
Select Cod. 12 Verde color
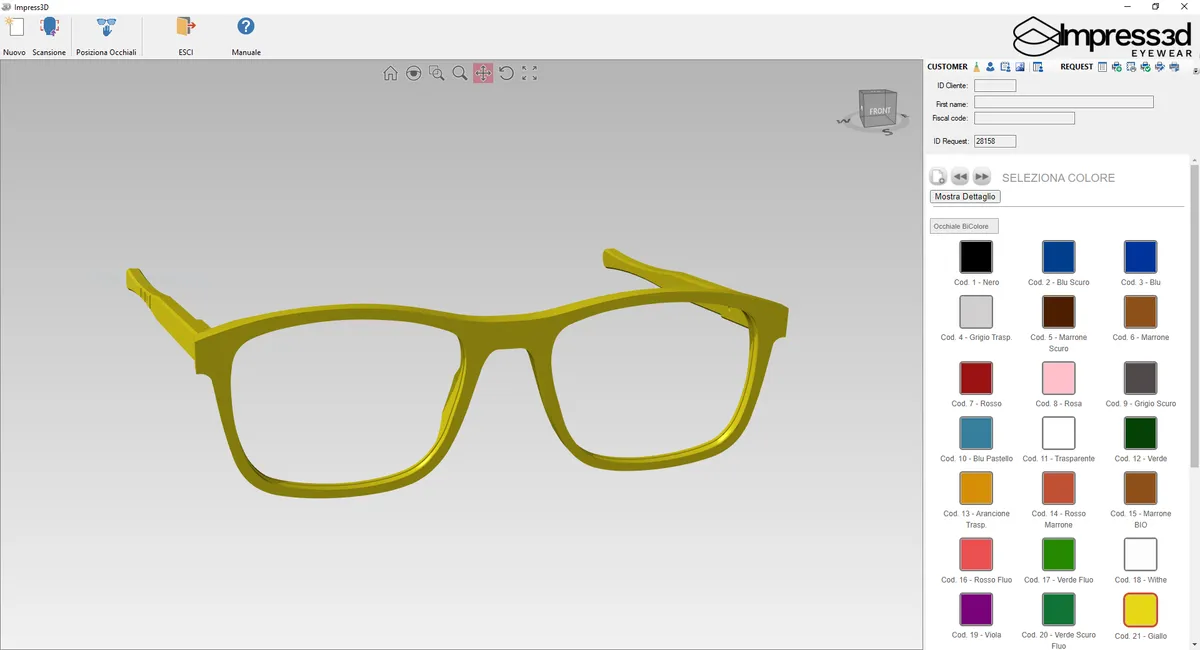(1140, 433)
